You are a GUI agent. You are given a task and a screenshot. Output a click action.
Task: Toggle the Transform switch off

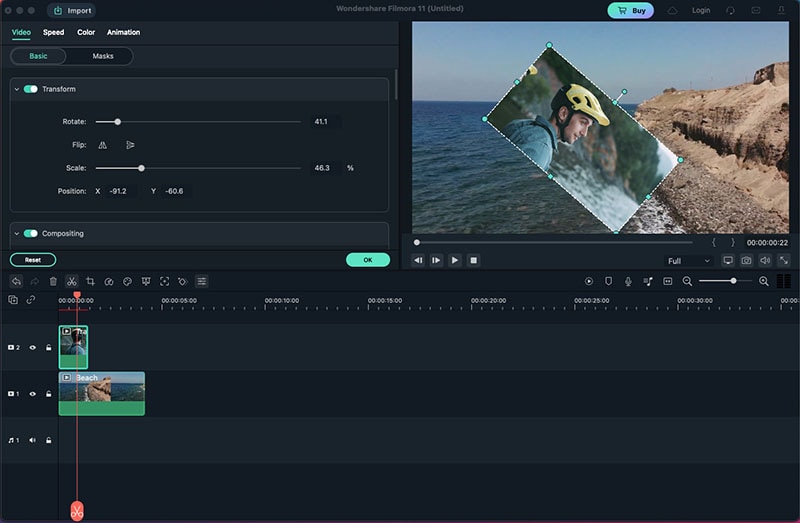[x=31, y=89]
